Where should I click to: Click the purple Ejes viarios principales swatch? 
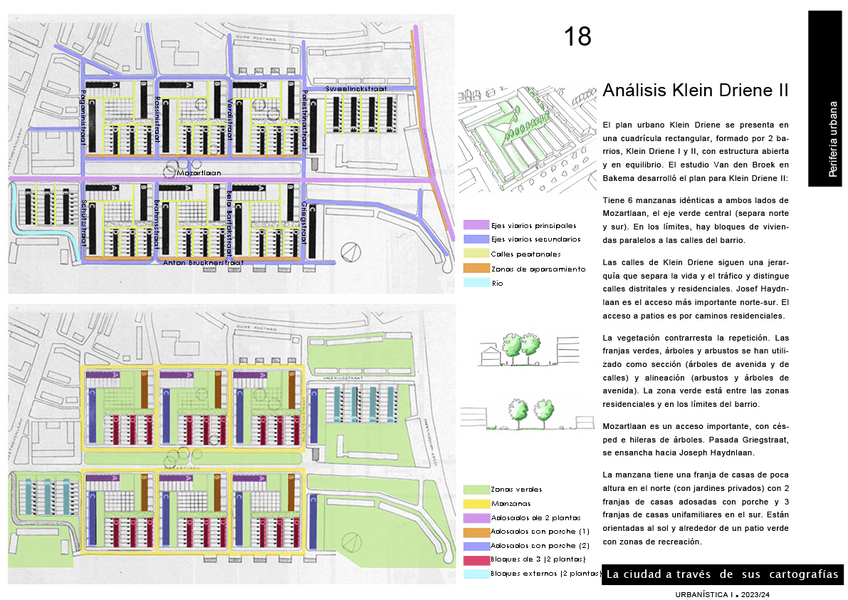[x=476, y=225]
